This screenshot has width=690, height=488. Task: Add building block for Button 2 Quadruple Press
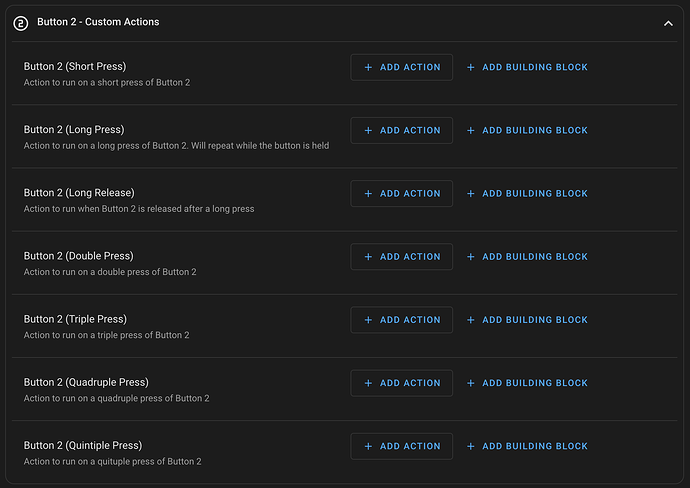click(x=527, y=383)
